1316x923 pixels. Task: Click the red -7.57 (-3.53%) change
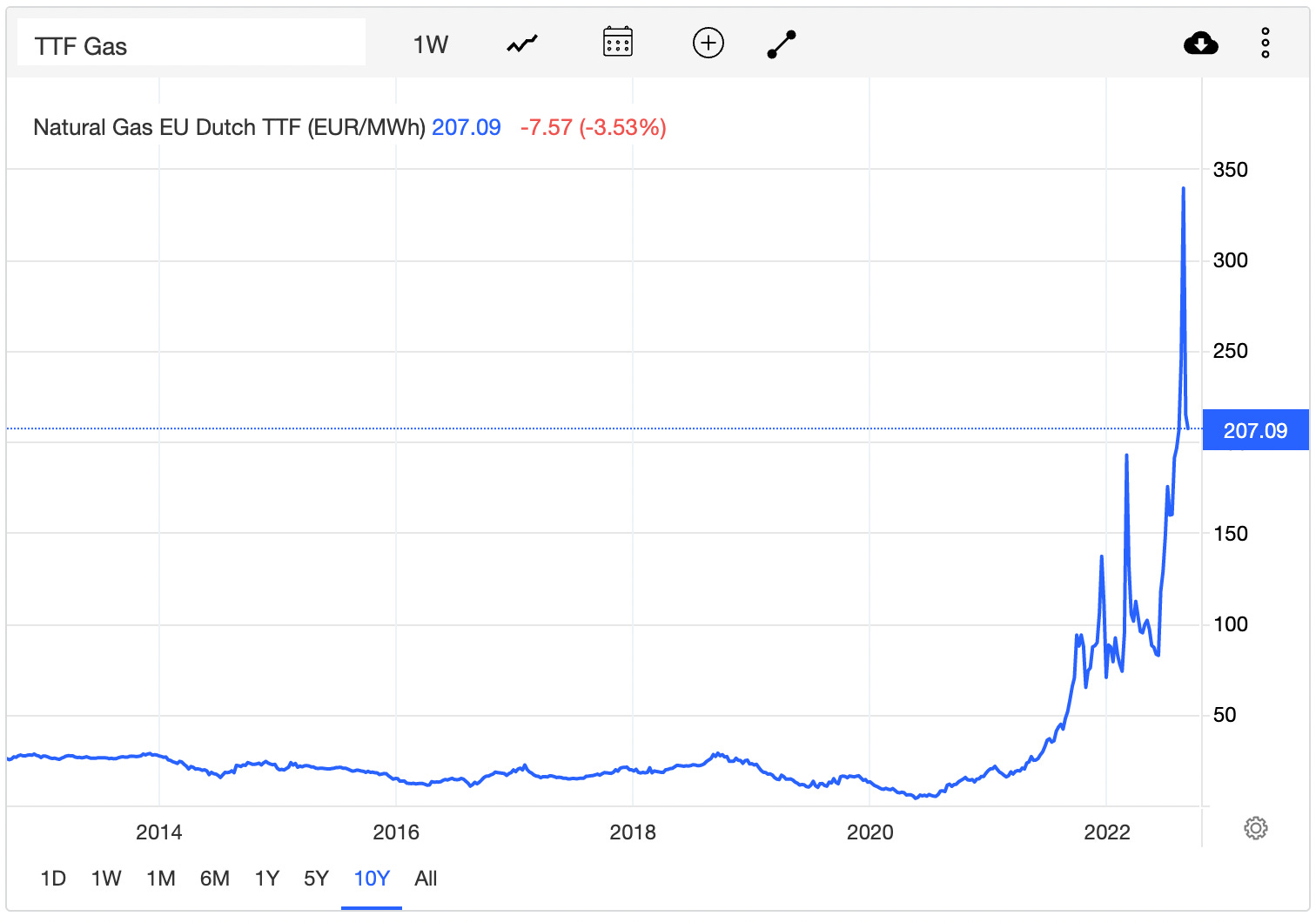click(x=594, y=127)
